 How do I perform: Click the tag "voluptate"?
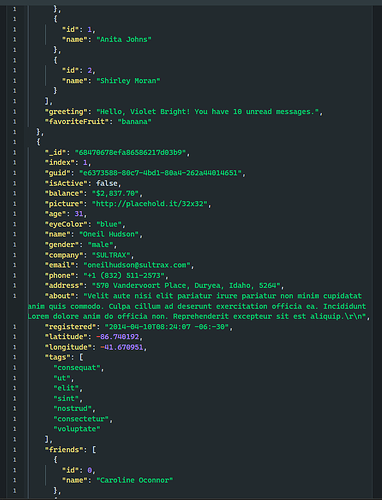coord(77,429)
